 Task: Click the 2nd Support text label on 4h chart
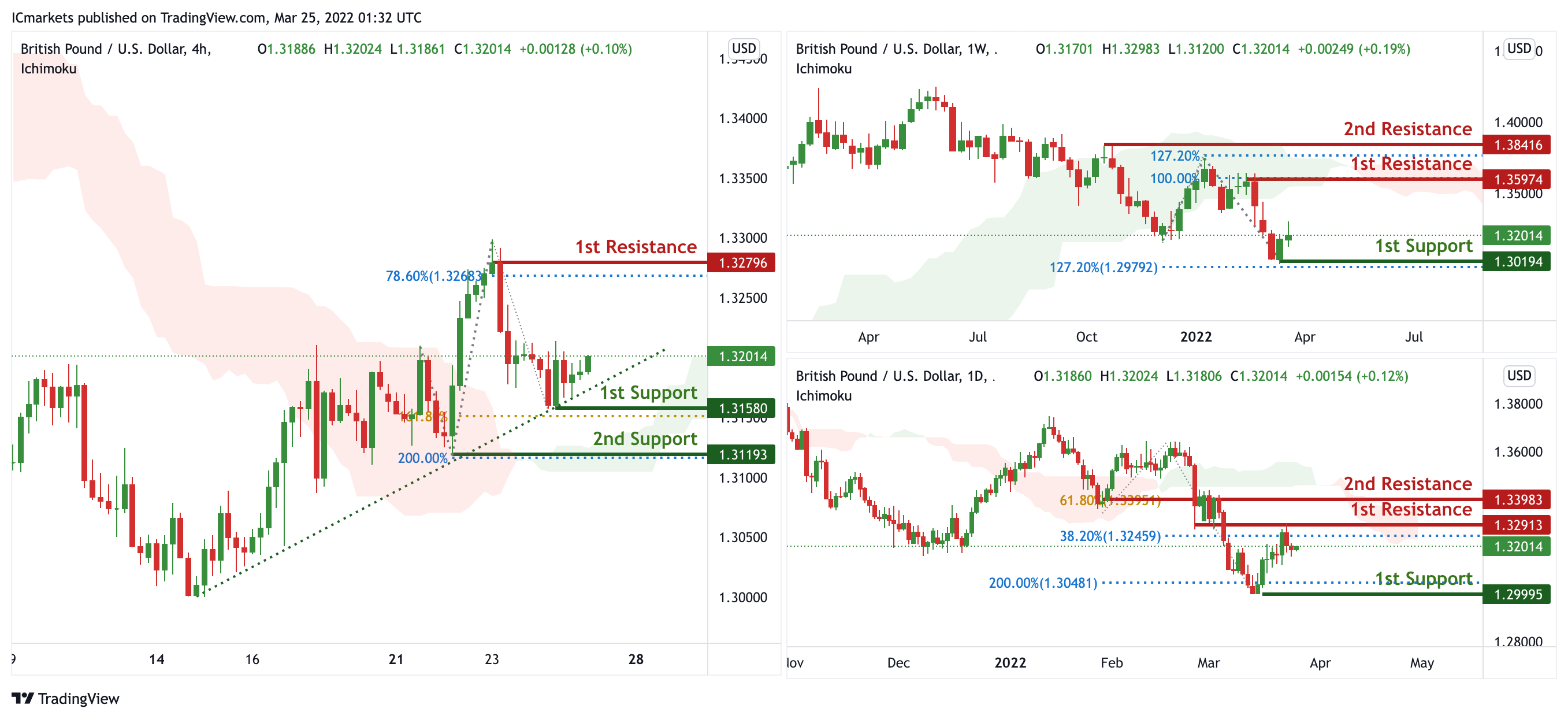645,438
